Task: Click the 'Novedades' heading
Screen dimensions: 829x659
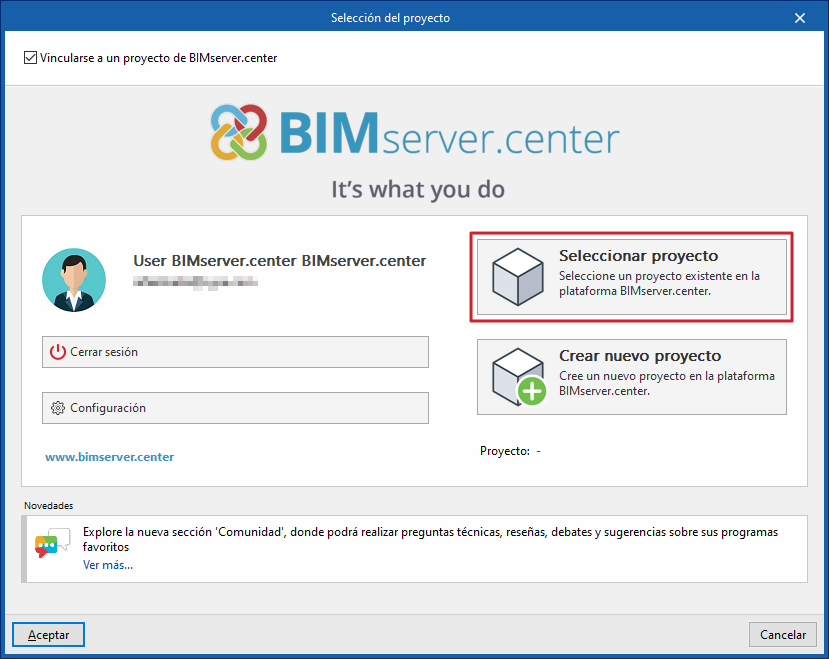Action: [x=49, y=506]
